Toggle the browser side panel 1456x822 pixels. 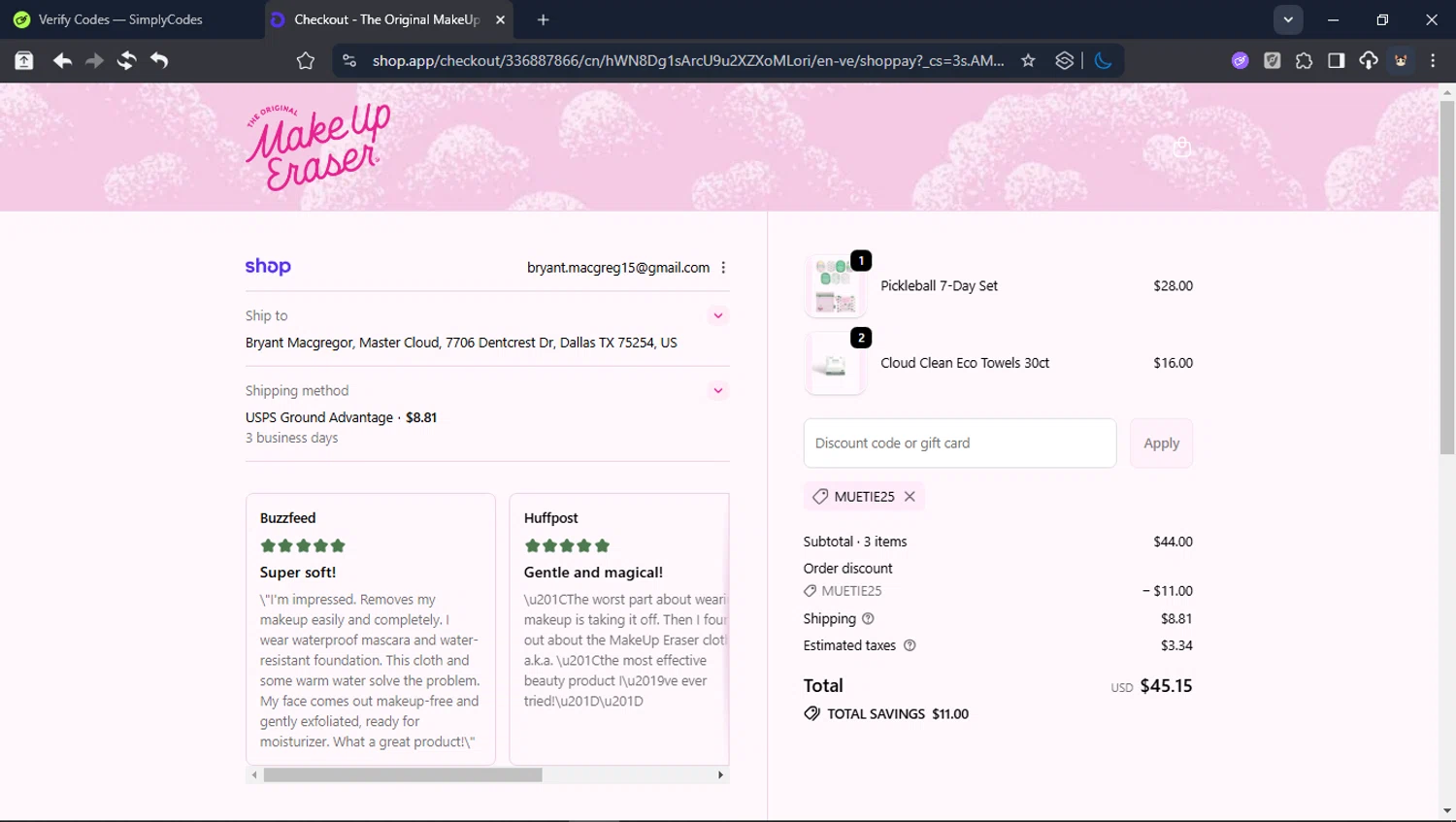1336,60
